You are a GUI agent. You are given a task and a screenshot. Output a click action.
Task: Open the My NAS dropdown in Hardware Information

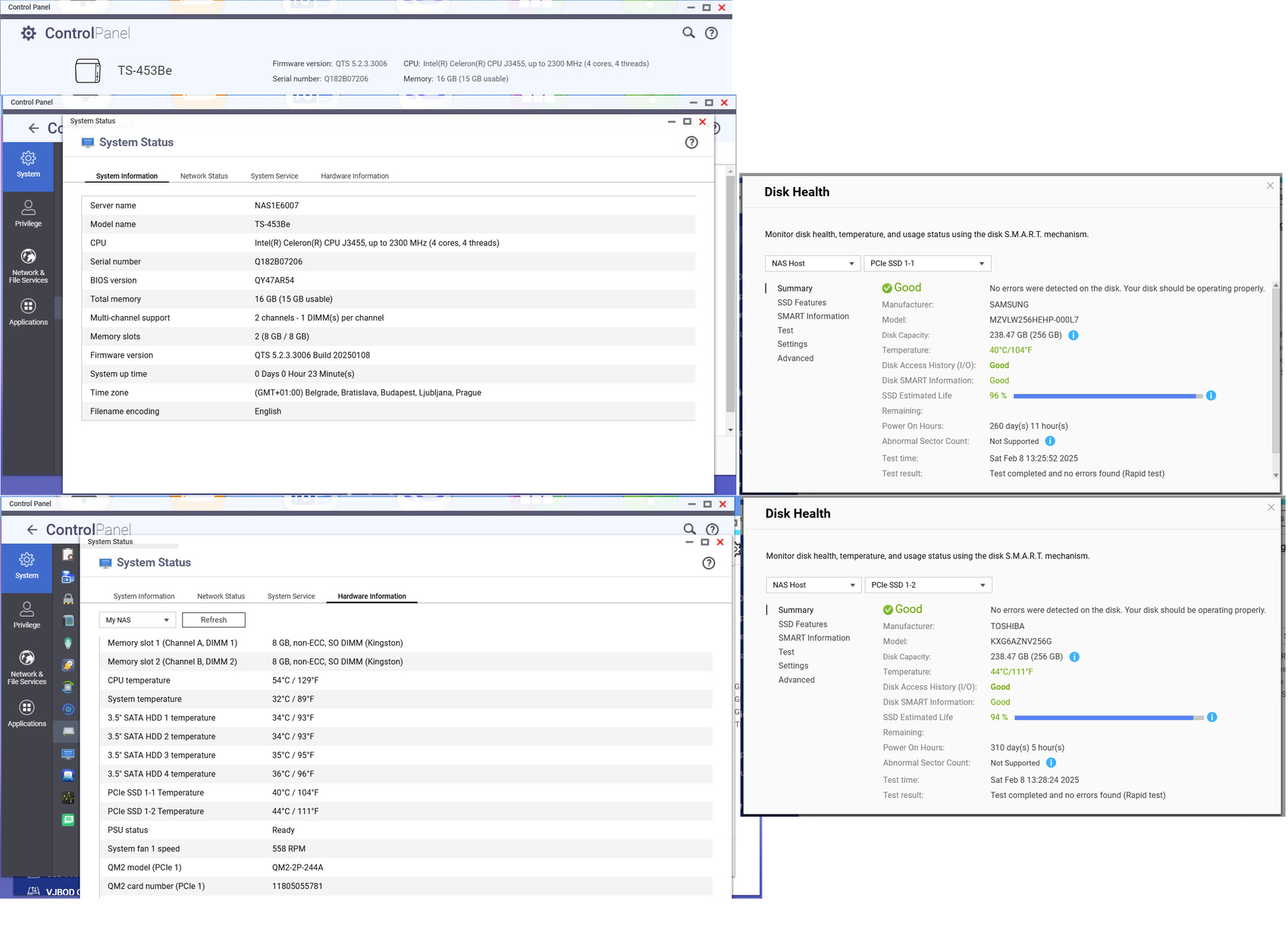[x=137, y=620]
